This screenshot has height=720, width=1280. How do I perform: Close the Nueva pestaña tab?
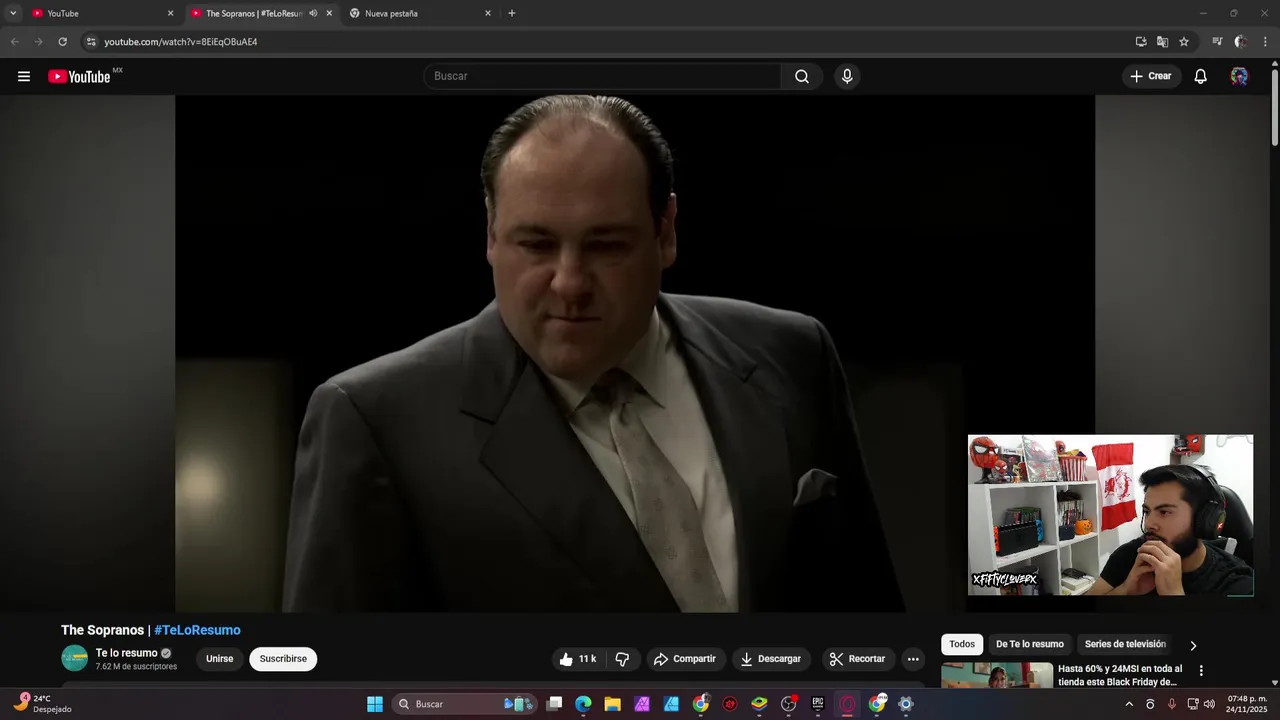(x=488, y=13)
